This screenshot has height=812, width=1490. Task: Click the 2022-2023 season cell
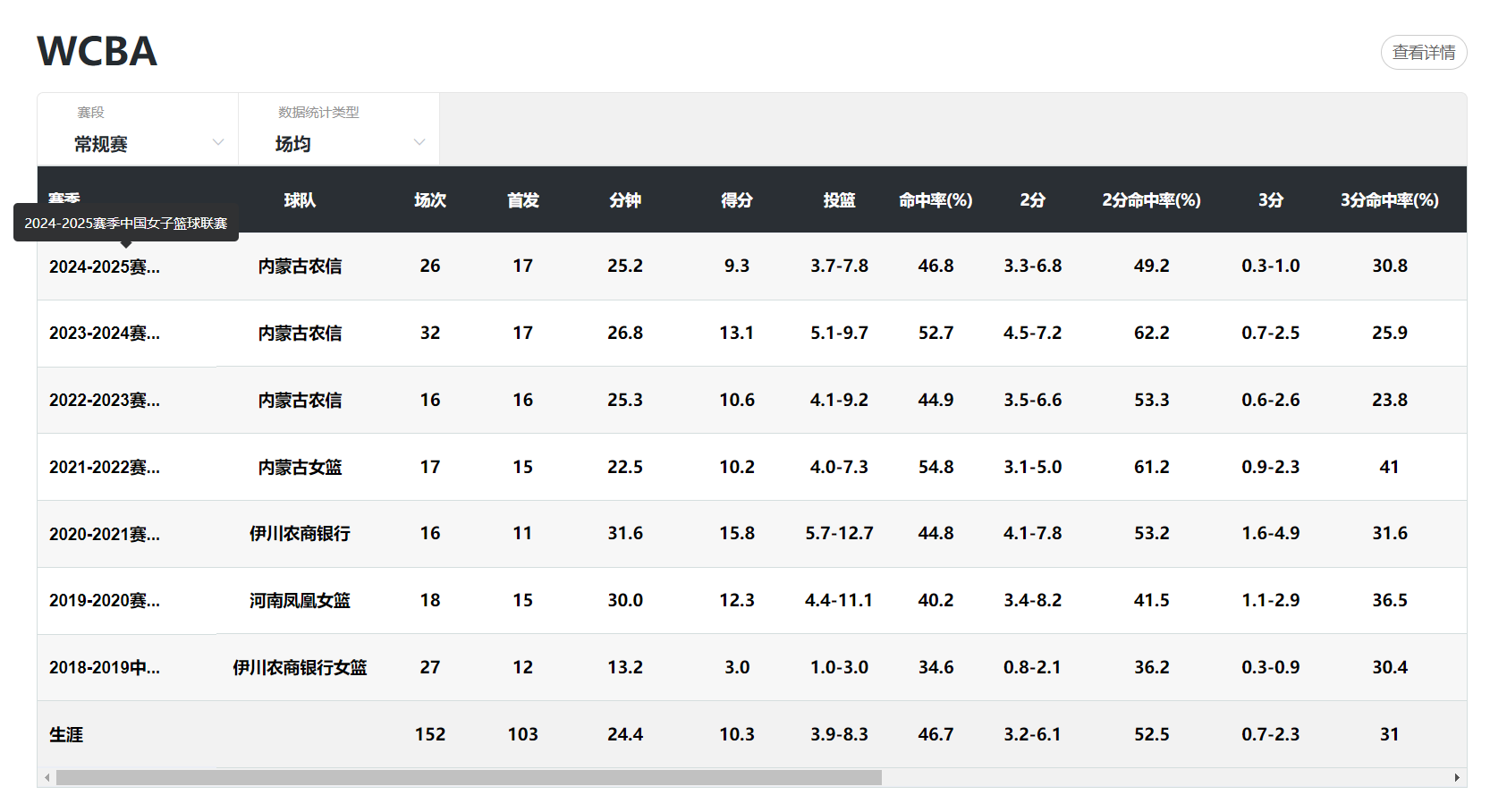point(105,401)
